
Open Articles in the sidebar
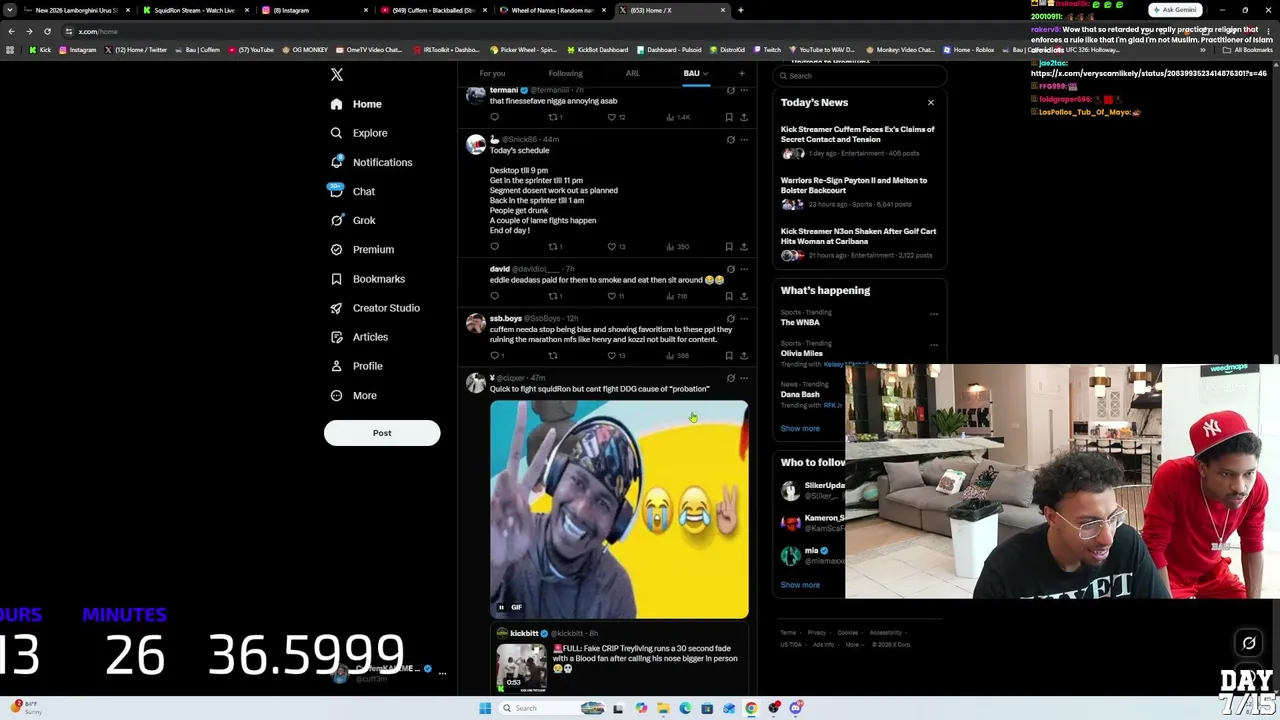point(358,337)
